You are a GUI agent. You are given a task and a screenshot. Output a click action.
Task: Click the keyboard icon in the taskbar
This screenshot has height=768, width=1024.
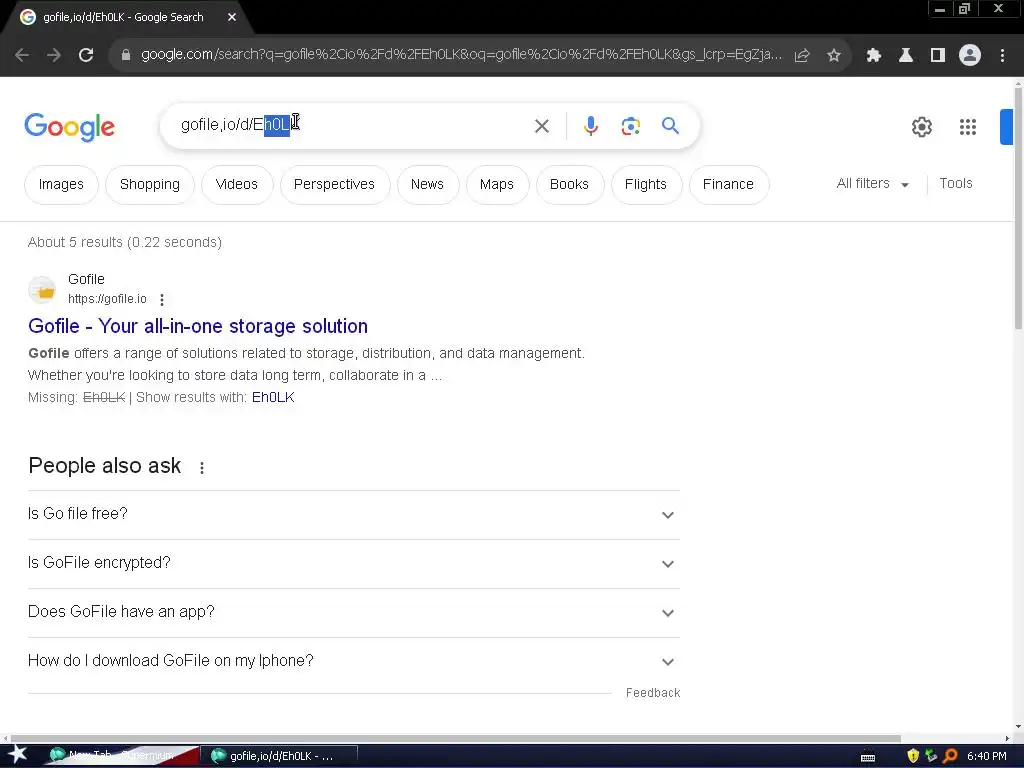tap(868, 758)
